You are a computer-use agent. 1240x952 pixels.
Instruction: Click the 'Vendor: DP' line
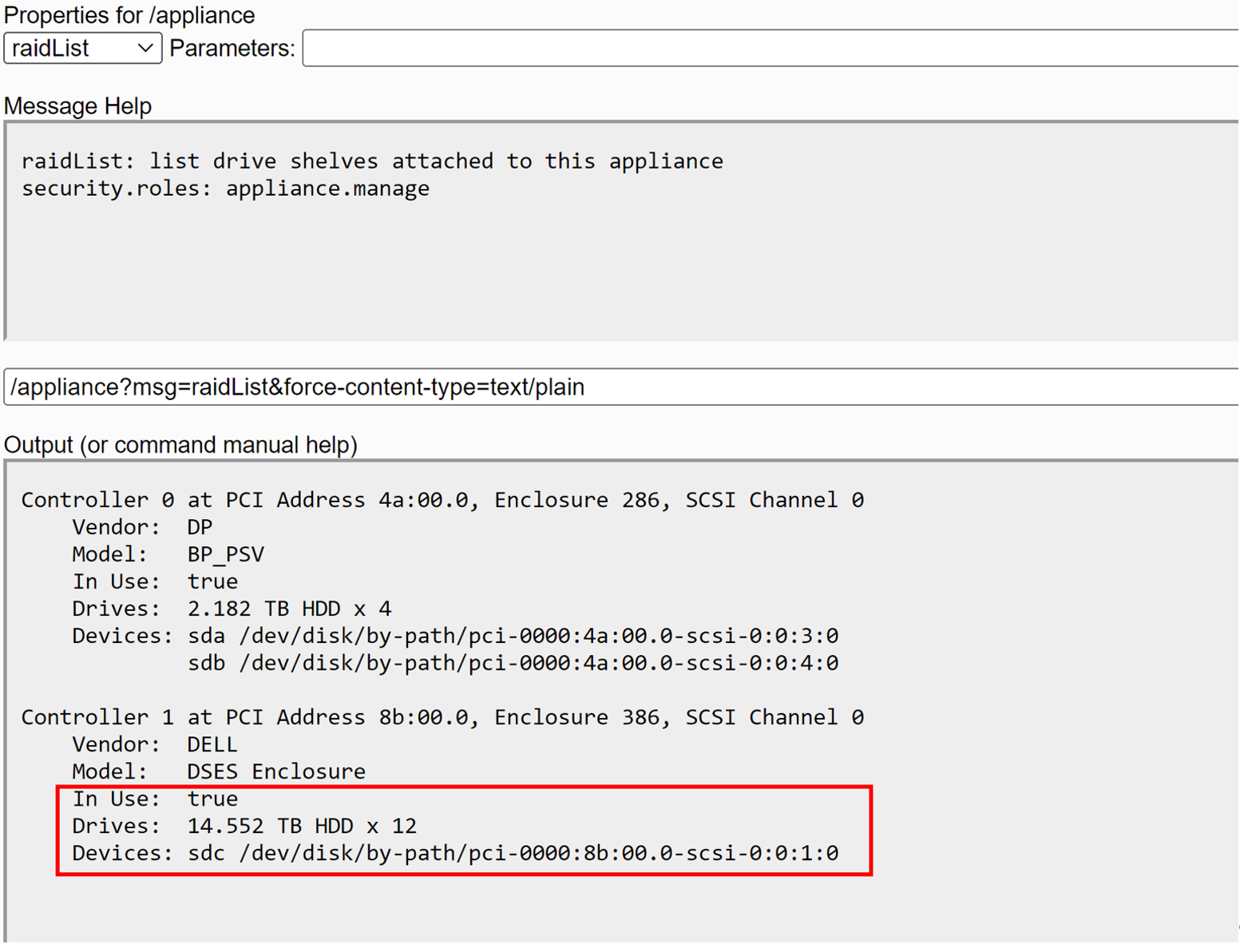click(x=142, y=527)
